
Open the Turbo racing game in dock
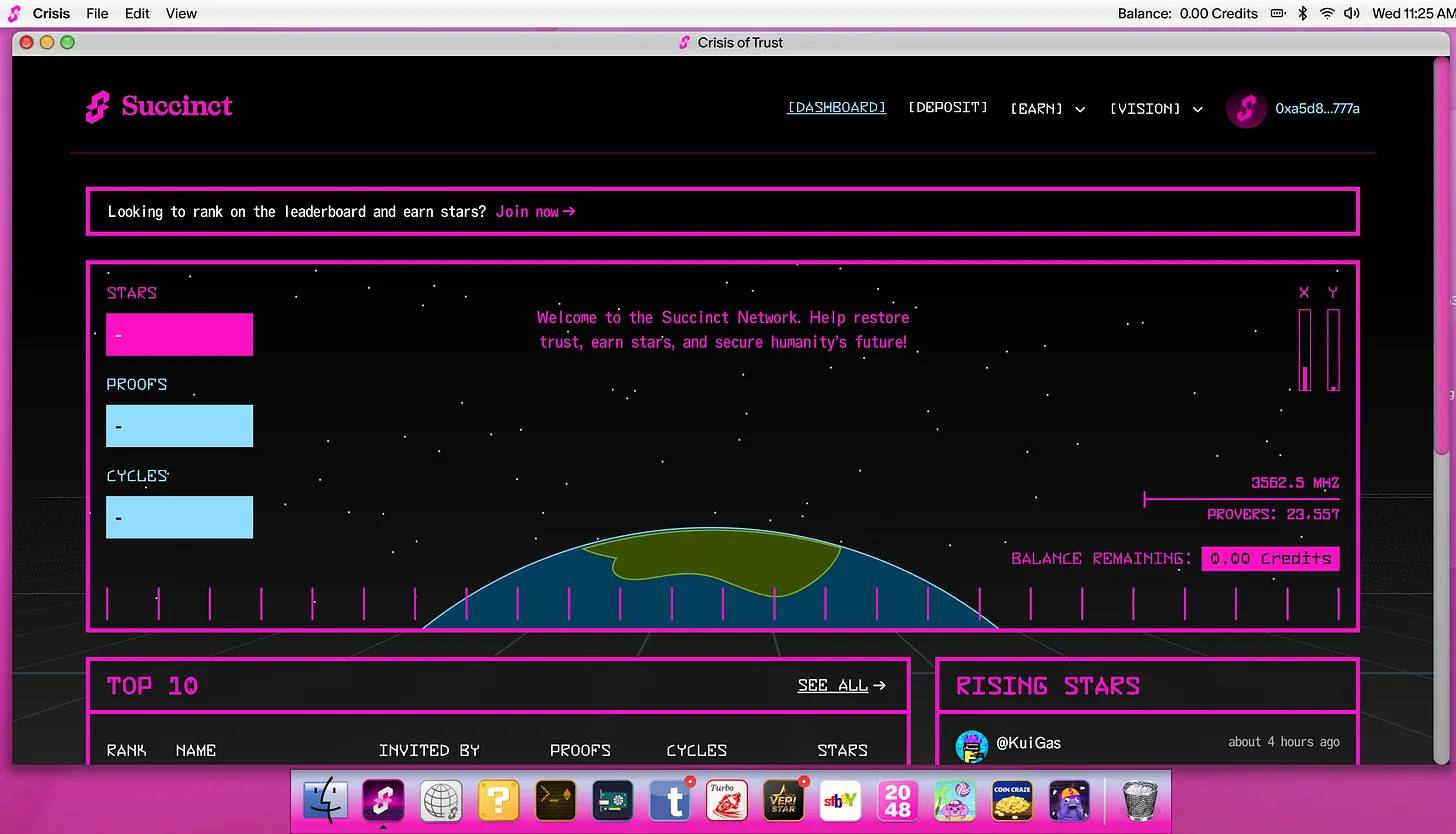point(727,801)
